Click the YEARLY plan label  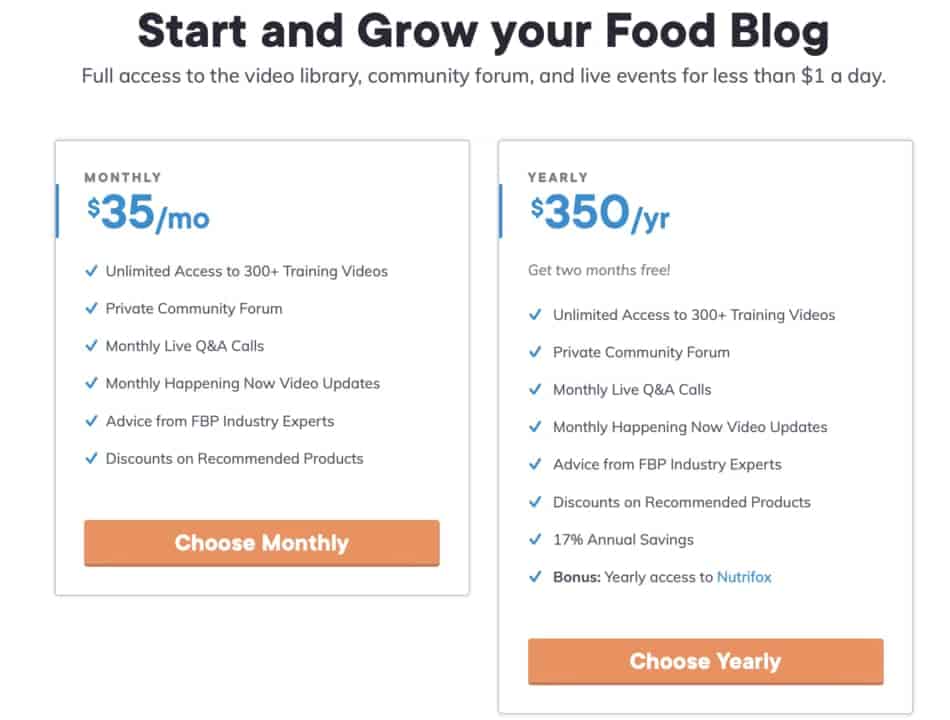[x=557, y=178]
